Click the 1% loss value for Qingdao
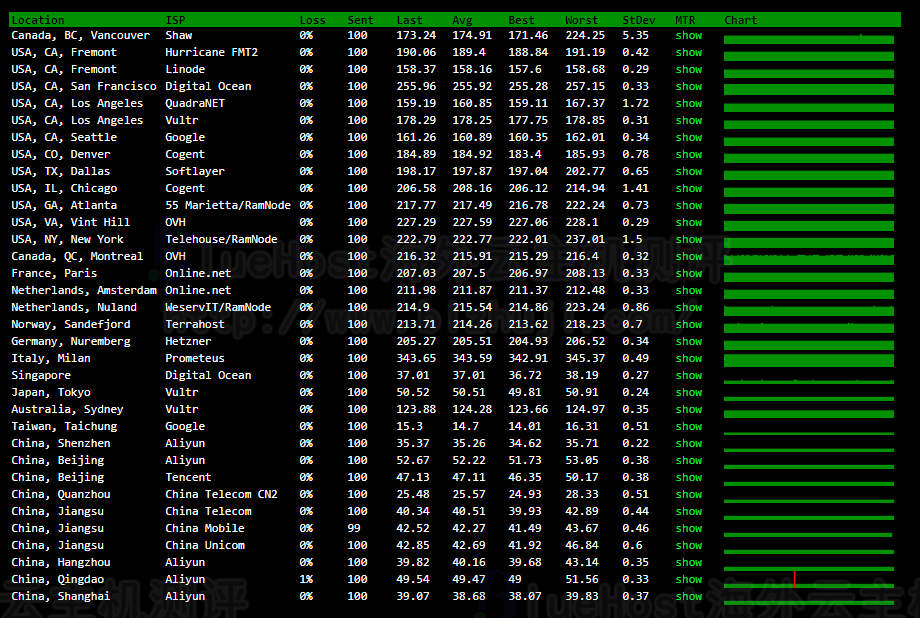 (x=306, y=580)
